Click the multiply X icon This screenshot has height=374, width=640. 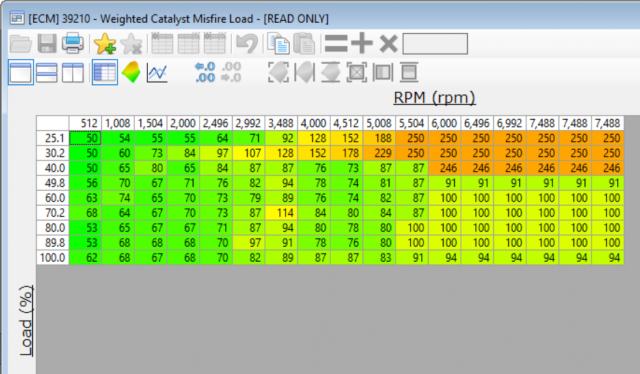tap(388, 44)
